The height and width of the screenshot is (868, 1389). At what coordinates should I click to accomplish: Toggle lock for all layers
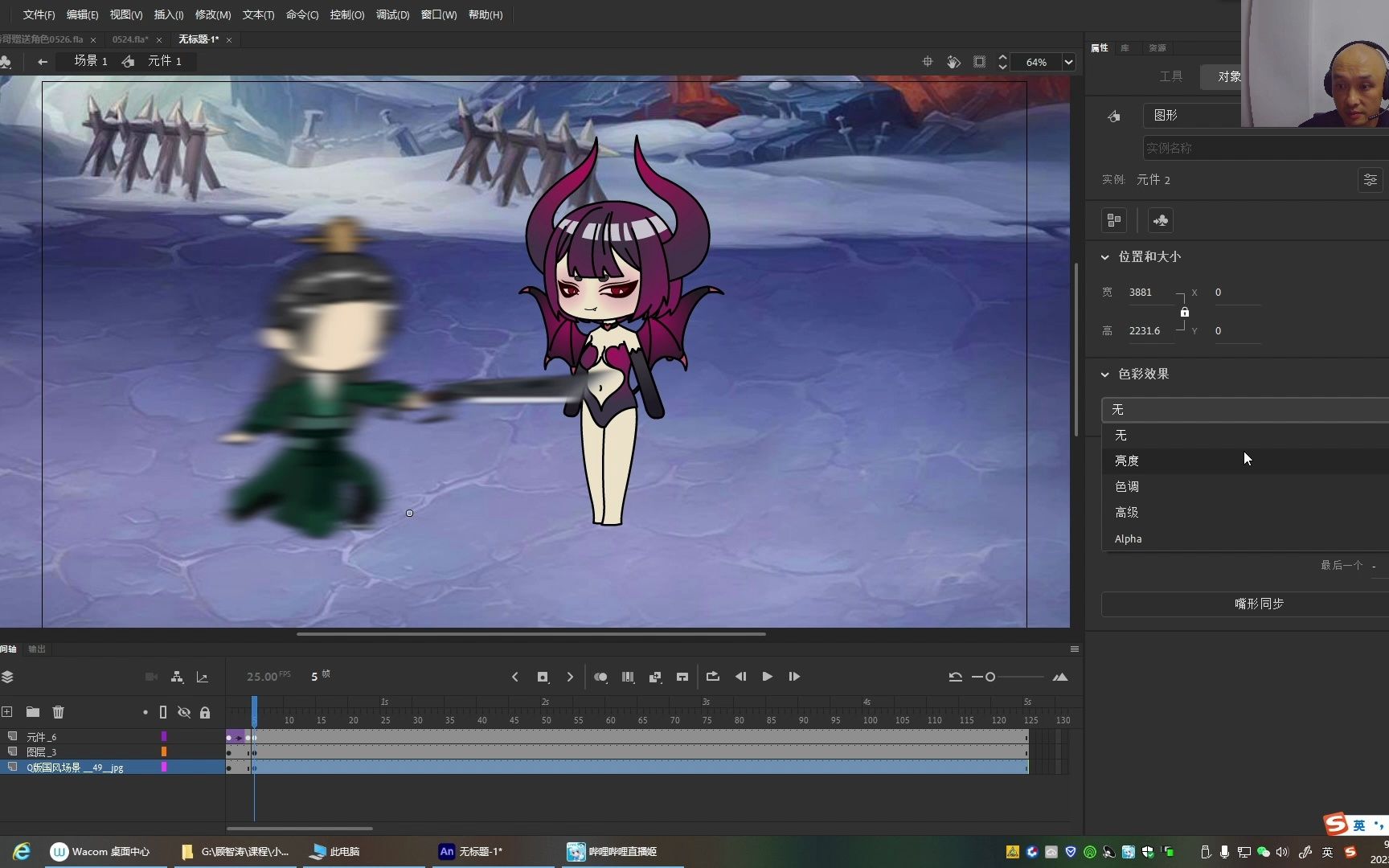coord(205,712)
